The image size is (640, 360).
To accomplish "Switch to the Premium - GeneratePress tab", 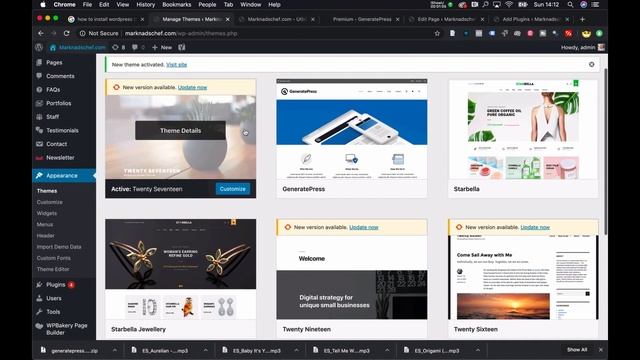I will (x=362, y=19).
